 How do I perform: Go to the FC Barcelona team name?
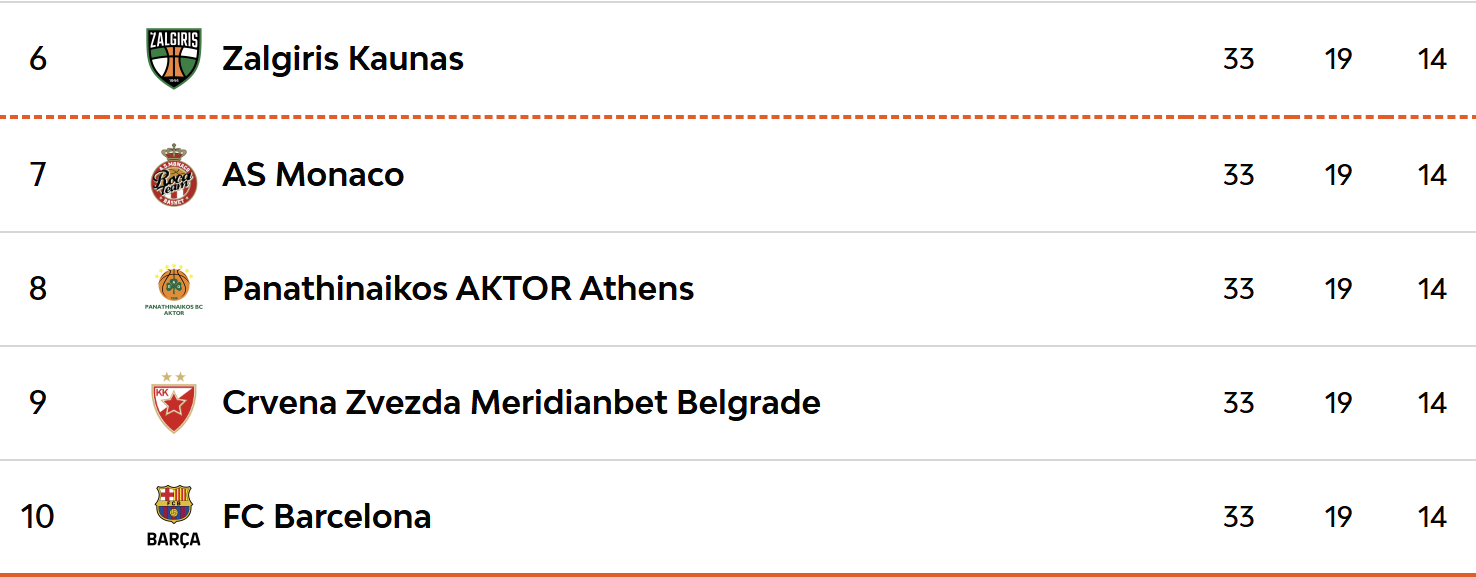[x=327, y=517]
